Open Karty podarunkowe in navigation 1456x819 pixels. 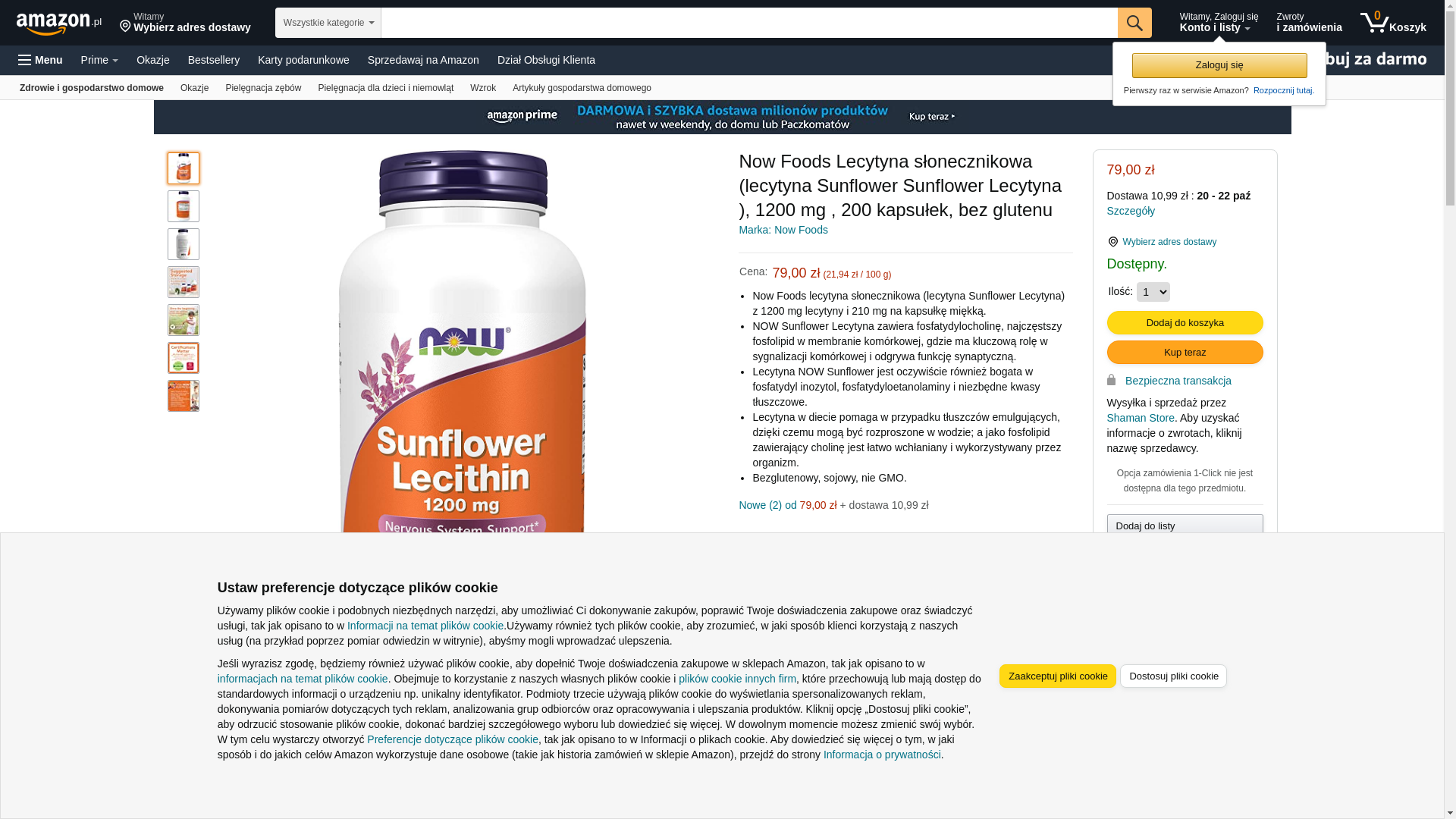(303, 60)
